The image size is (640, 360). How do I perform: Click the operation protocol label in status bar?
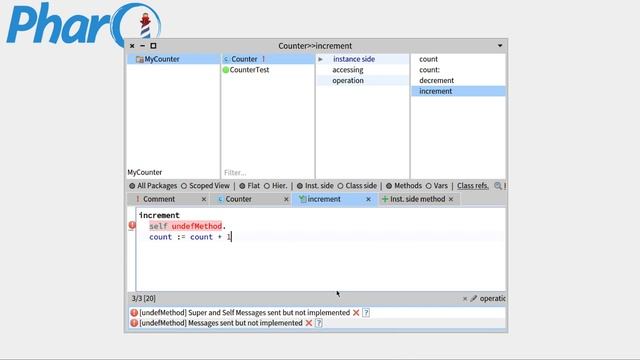point(493,299)
